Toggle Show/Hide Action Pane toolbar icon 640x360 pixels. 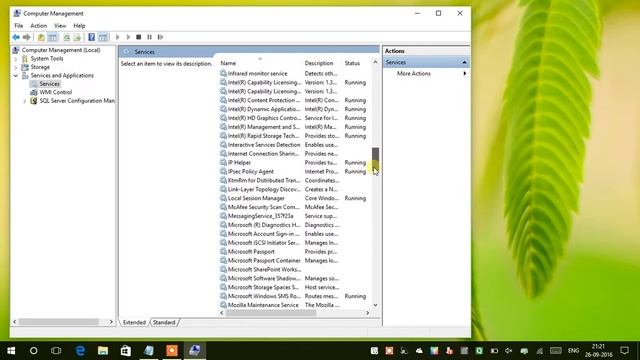(x=103, y=37)
